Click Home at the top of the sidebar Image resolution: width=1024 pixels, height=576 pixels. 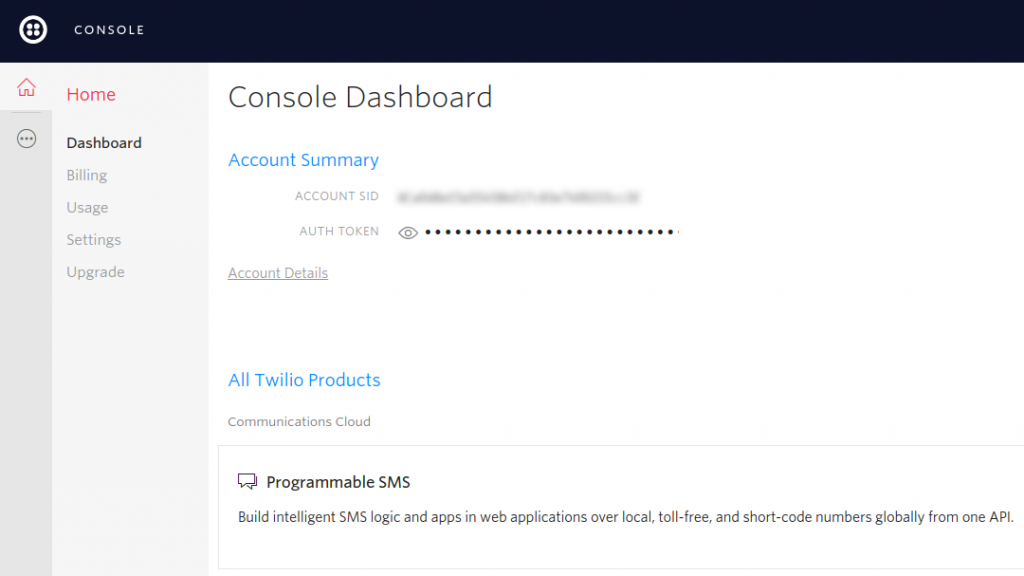tap(91, 94)
